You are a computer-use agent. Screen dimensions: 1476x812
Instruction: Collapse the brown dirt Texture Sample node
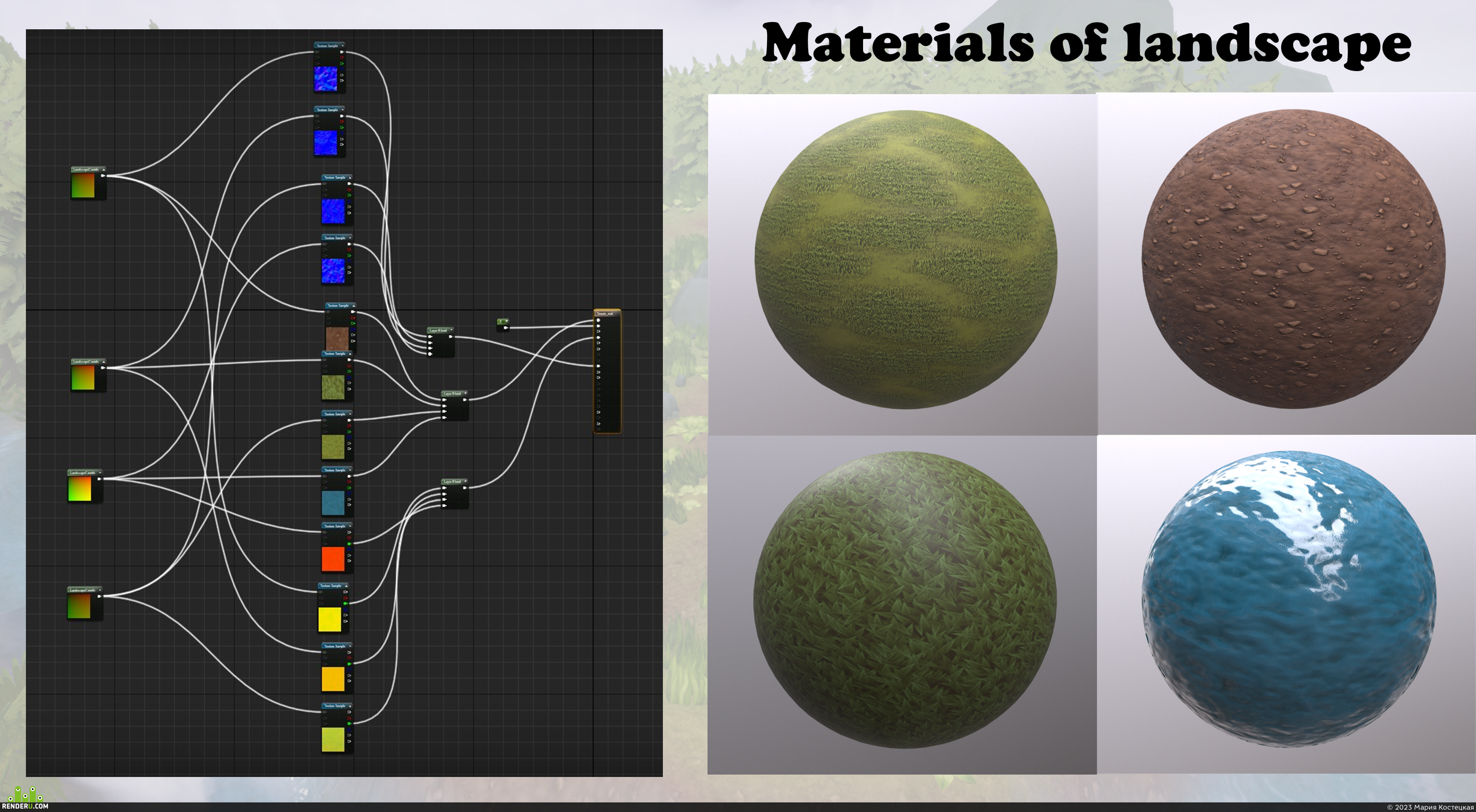pyautogui.click(x=354, y=306)
